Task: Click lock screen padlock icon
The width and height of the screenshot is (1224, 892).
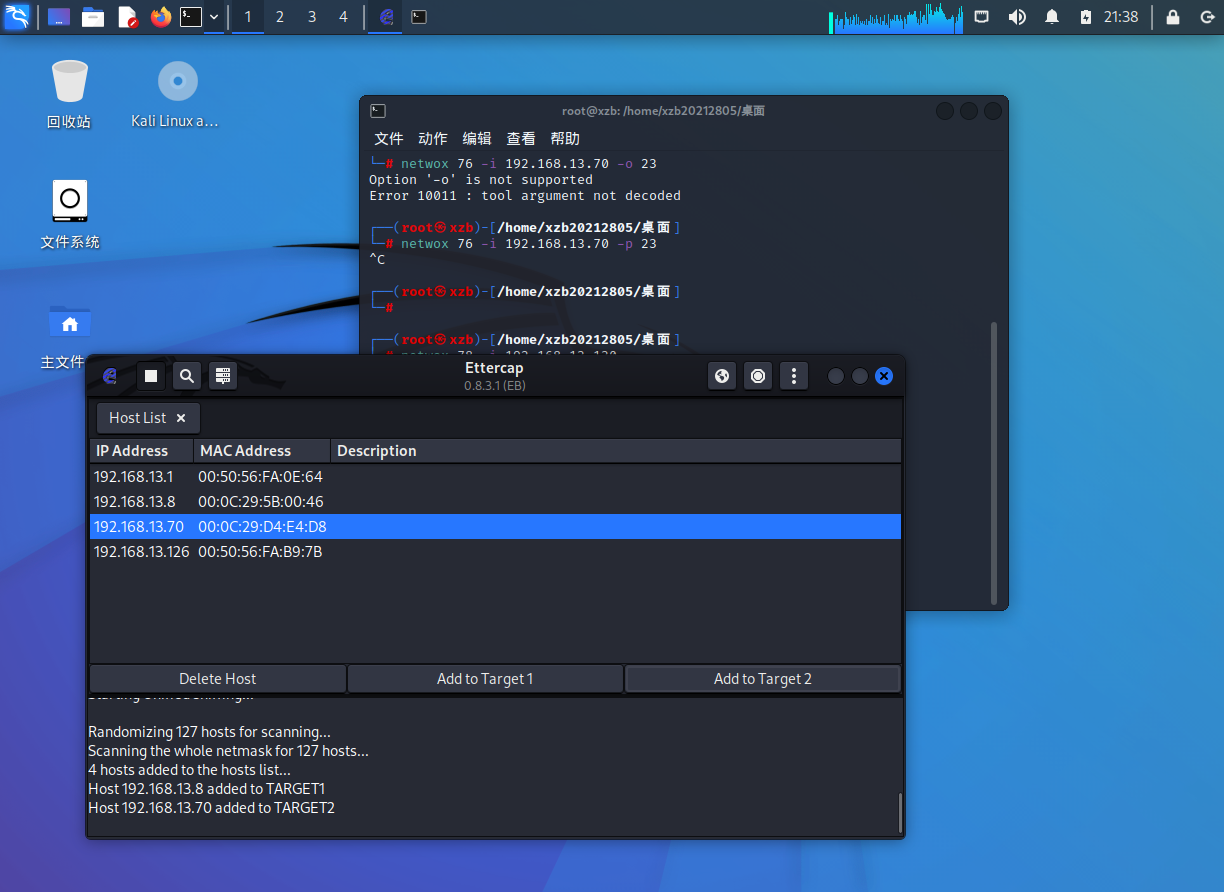Action: click(1173, 17)
